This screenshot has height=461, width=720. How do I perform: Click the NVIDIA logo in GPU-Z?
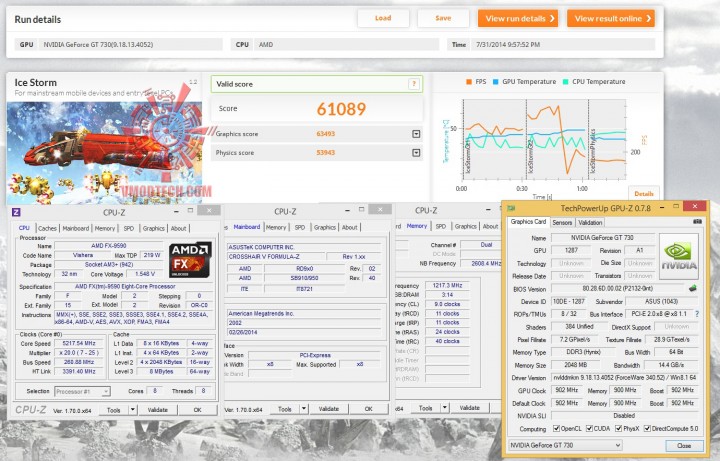[679, 257]
